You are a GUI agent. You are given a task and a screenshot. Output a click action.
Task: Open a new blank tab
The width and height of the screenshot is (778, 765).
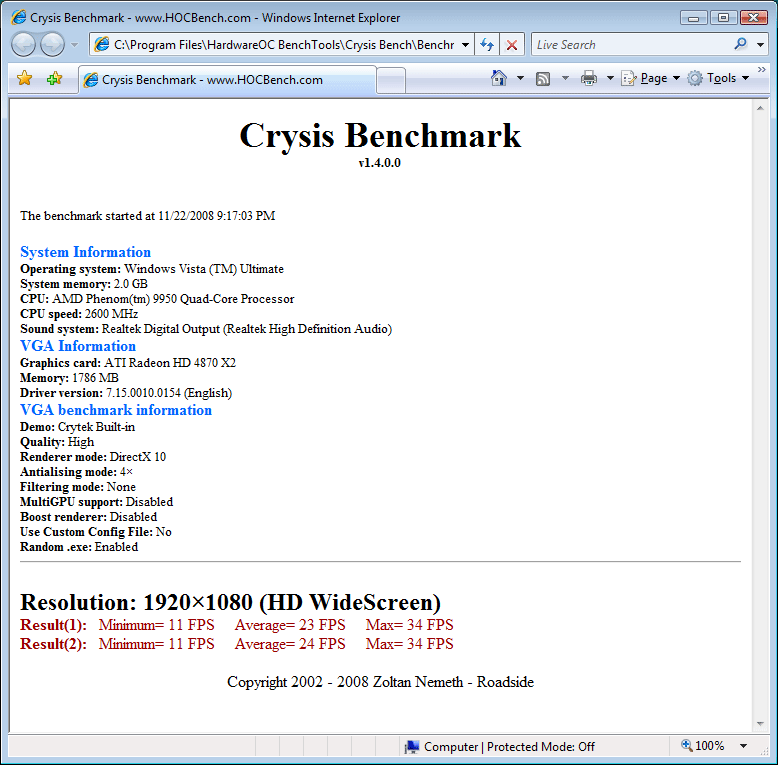391,80
